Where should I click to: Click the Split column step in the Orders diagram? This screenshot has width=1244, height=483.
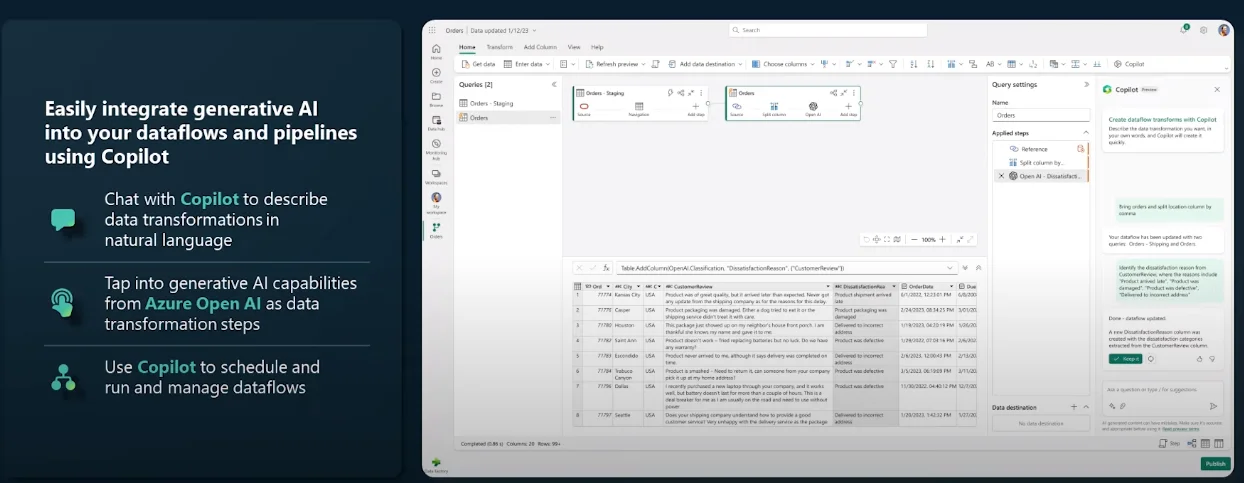[x=774, y=108]
